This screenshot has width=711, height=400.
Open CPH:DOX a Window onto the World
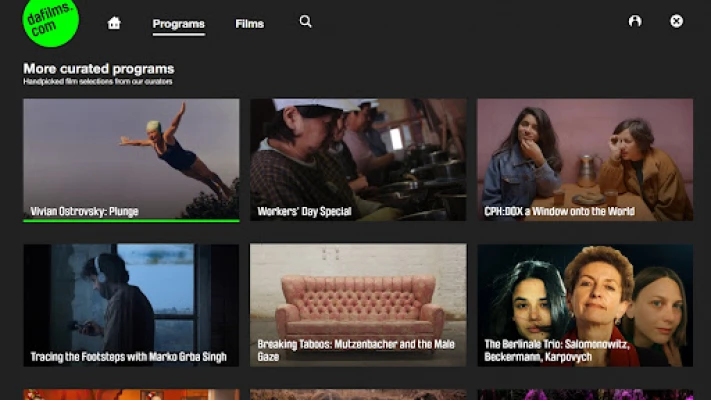click(585, 160)
